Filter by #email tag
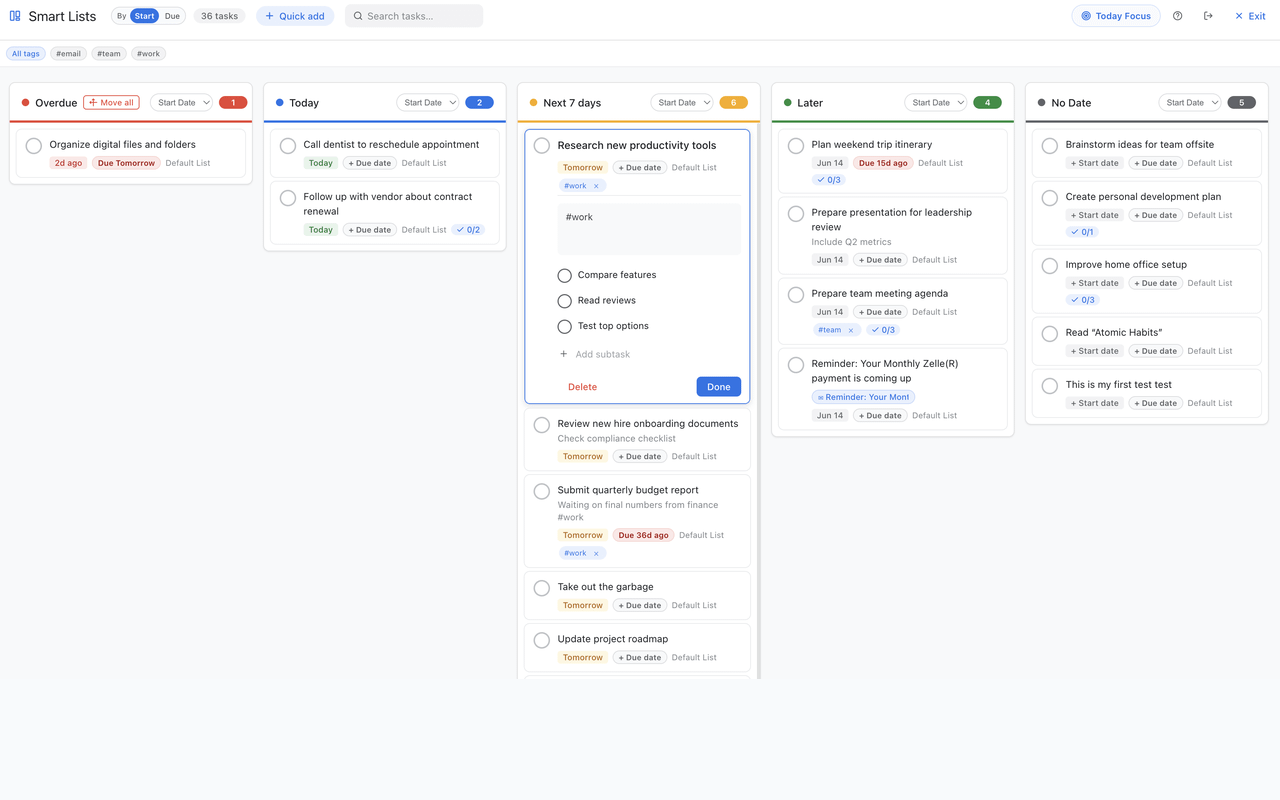The height and width of the screenshot is (800, 1280). click(x=68, y=53)
